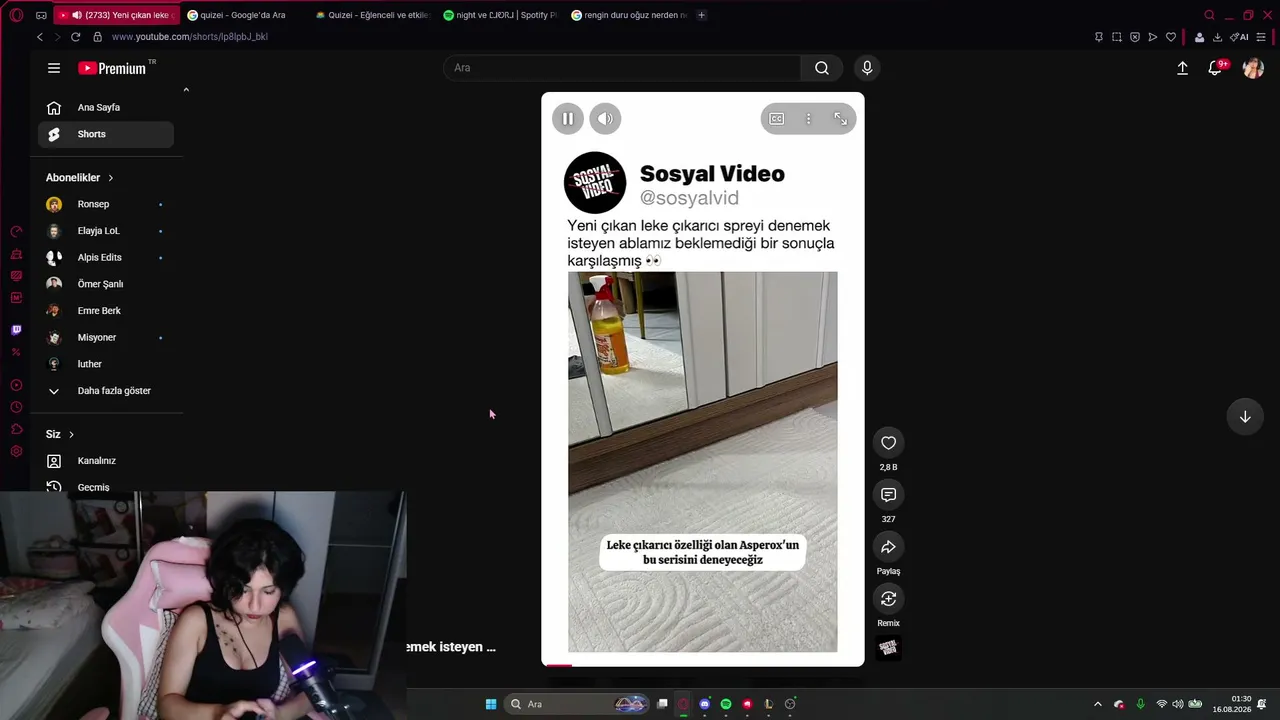Open the Opera GX main menu

pos(16,15)
